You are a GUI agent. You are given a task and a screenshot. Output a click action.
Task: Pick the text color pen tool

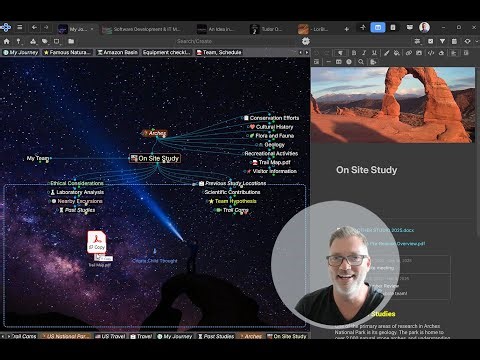[386, 53]
